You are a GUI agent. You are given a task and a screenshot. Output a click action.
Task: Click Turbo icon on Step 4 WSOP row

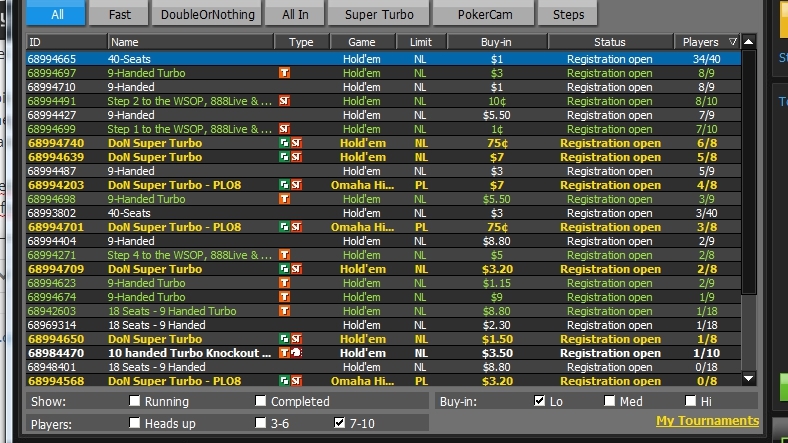point(284,255)
